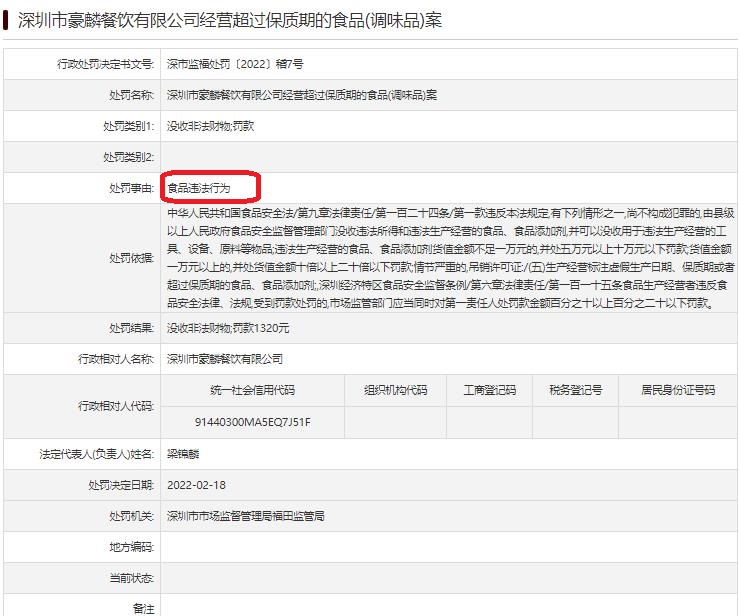The width and height of the screenshot is (740, 616).
Task: Click the date 2022-02-18
Action: 196,485
